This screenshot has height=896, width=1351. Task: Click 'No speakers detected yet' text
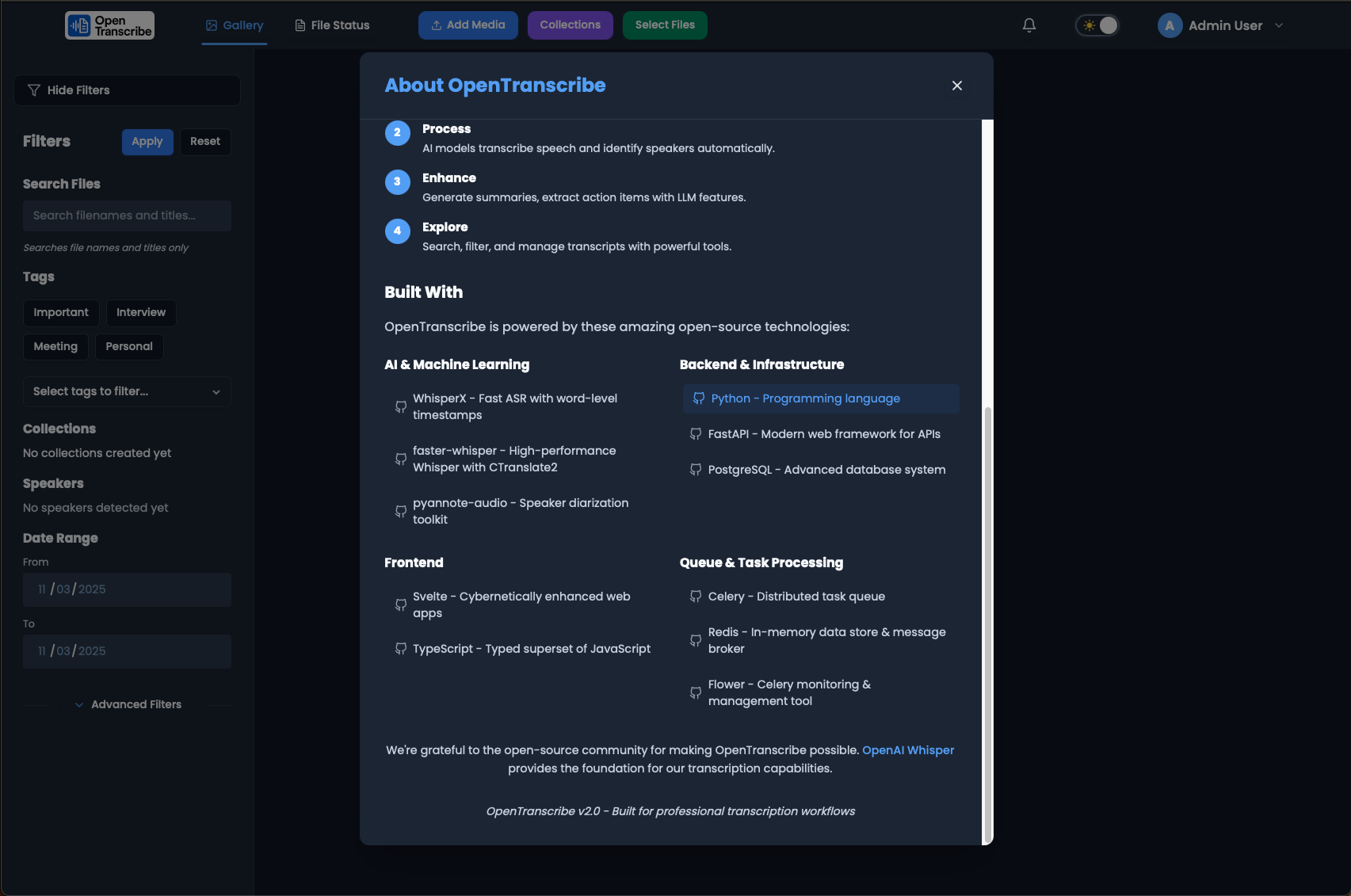(x=96, y=509)
